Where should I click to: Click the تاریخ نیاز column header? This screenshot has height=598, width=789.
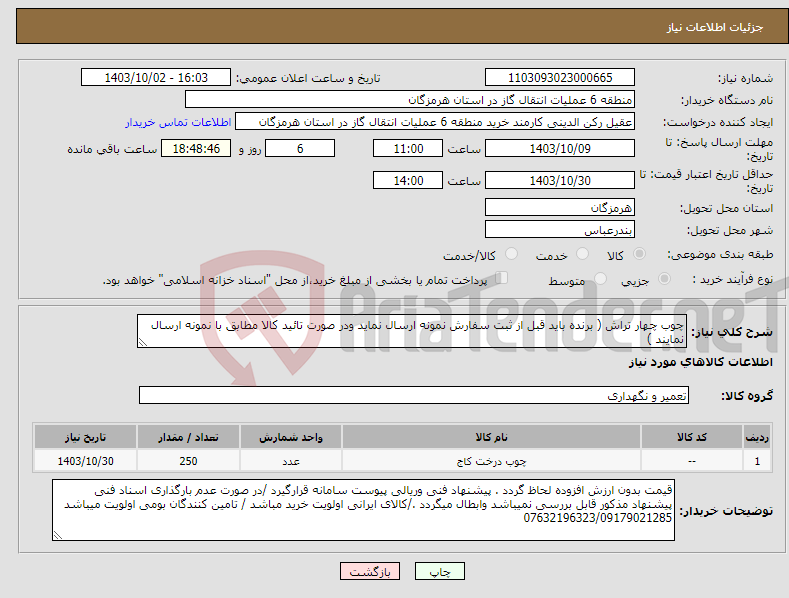click(86, 437)
